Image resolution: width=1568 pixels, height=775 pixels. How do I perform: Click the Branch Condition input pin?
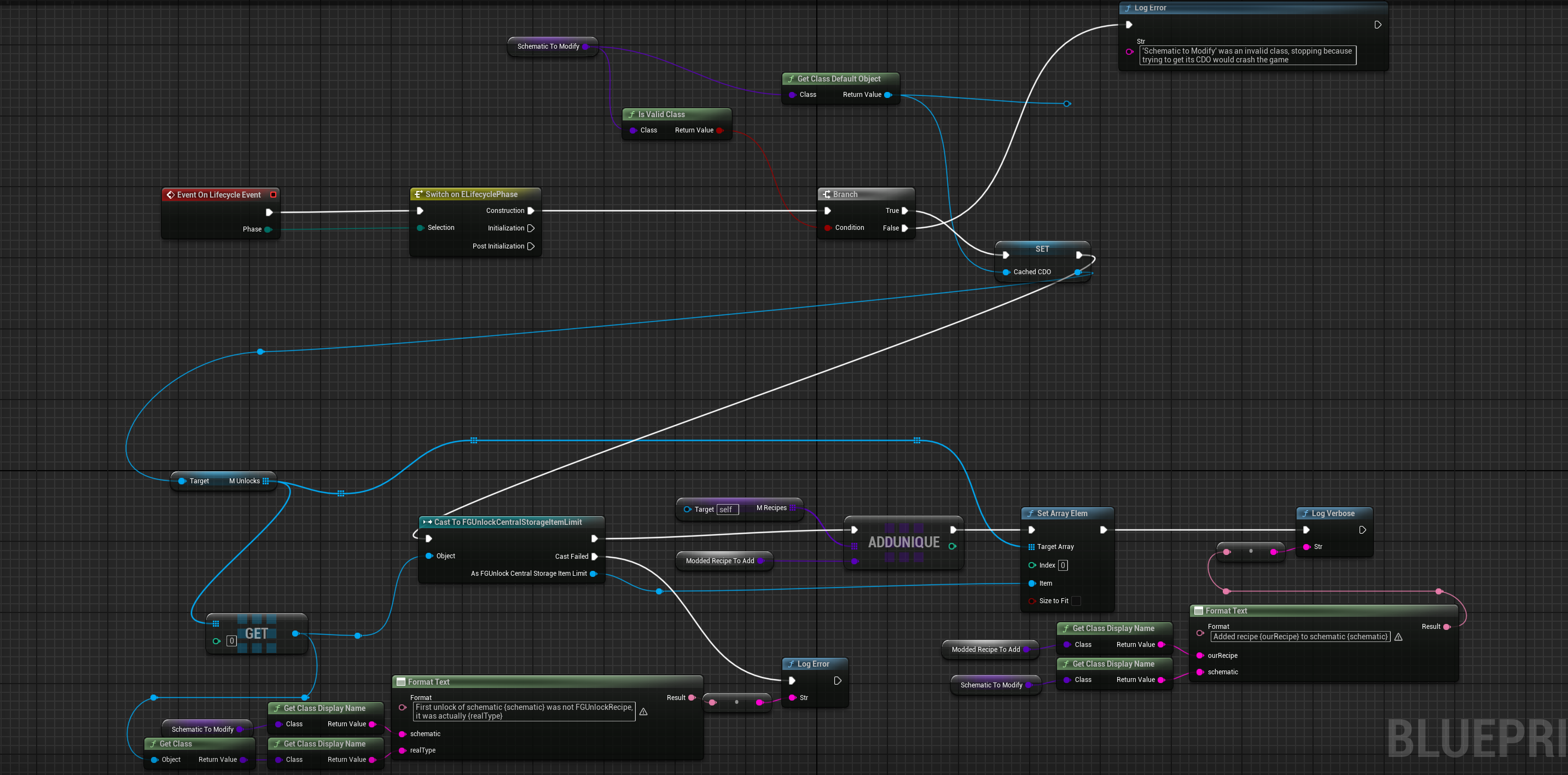[x=828, y=228]
